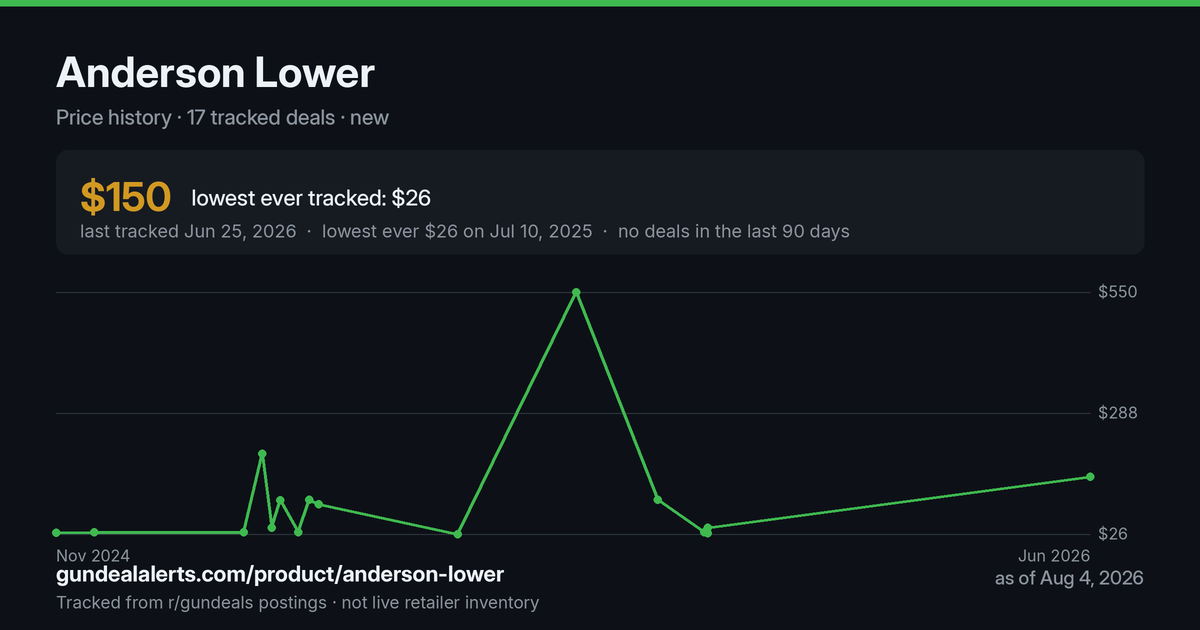1200x630 pixels.
Task: Click the $550 axis label
Action: click(x=1118, y=292)
